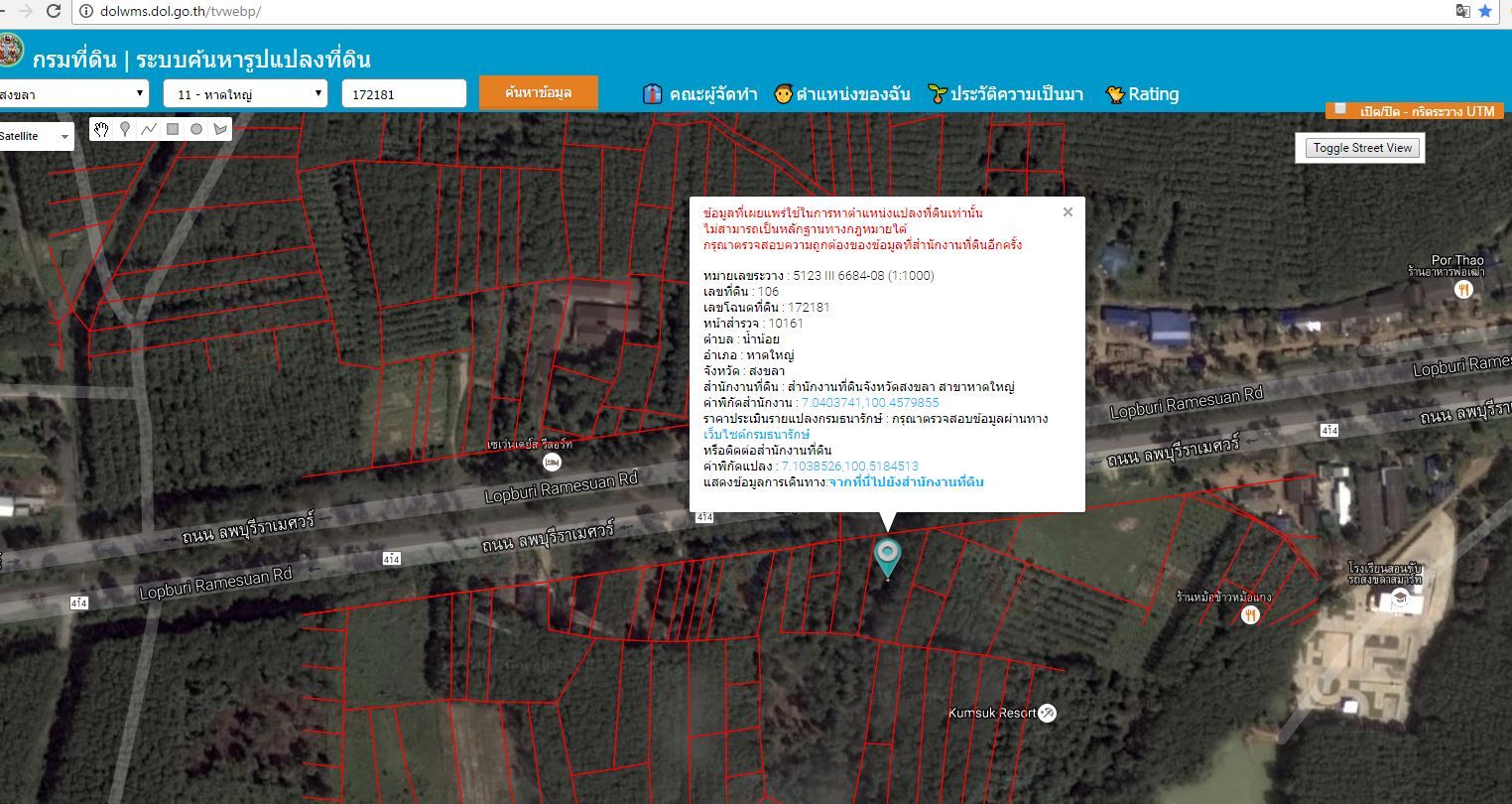
Task: Click the parcel number field 172181
Action: coord(404,94)
